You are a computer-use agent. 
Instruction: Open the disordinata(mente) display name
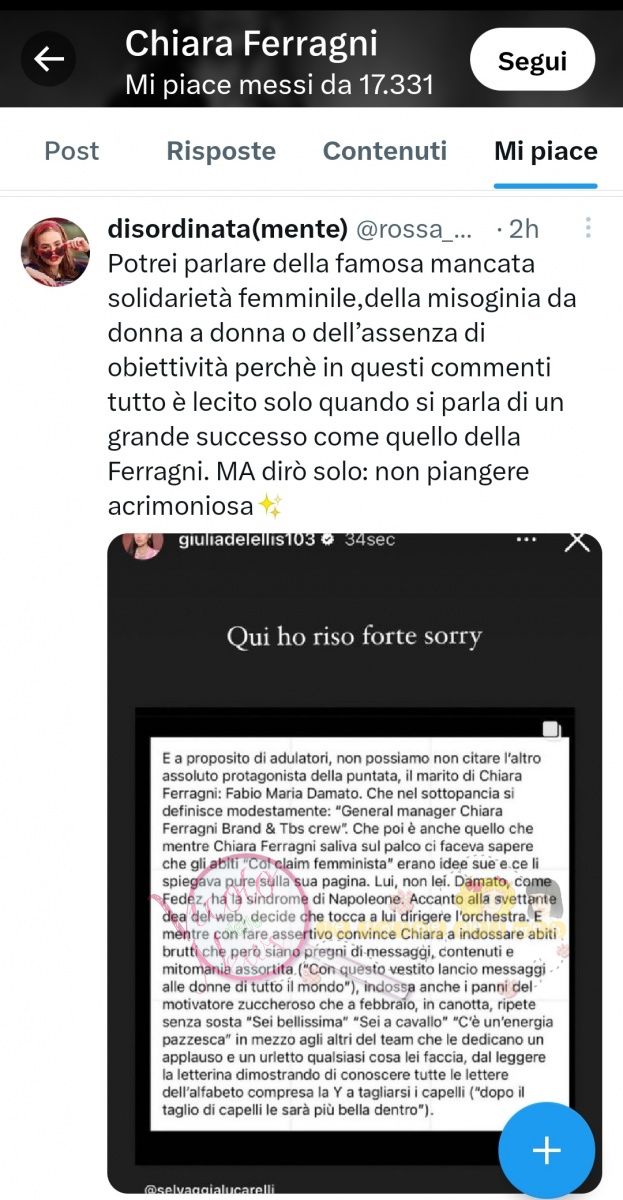[228, 228]
